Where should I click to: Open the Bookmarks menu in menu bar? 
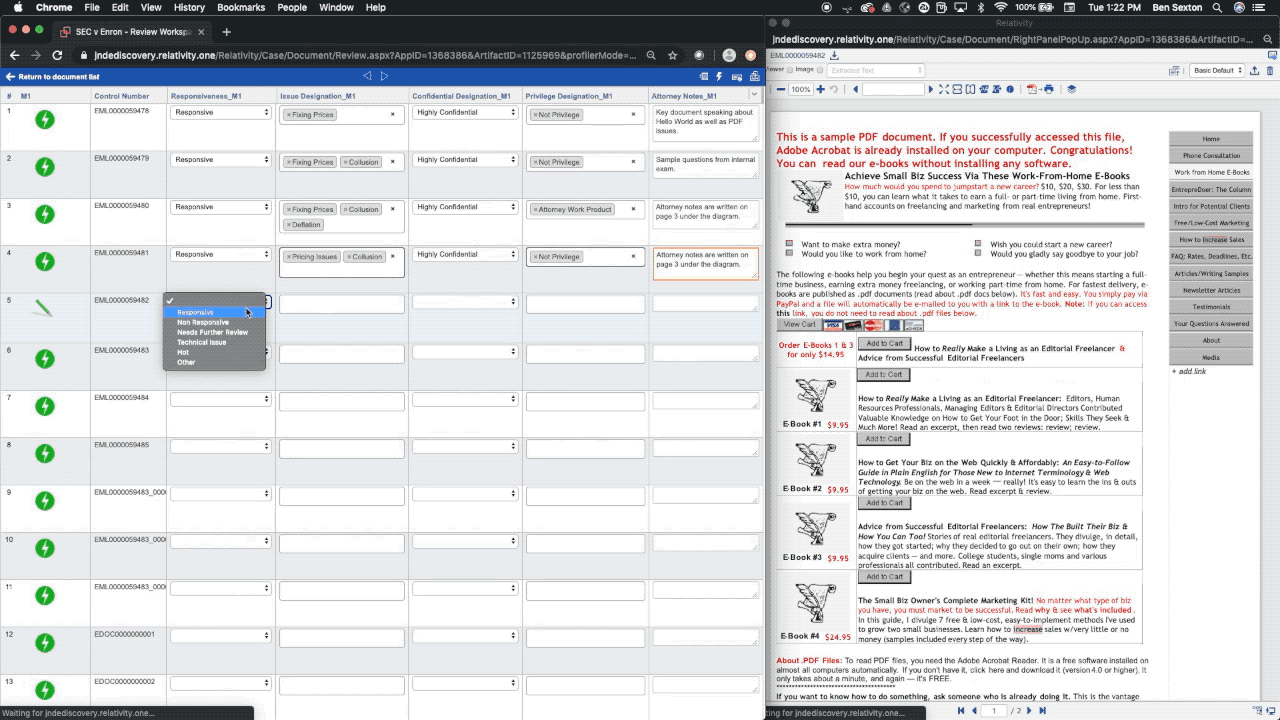click(240, 7)
